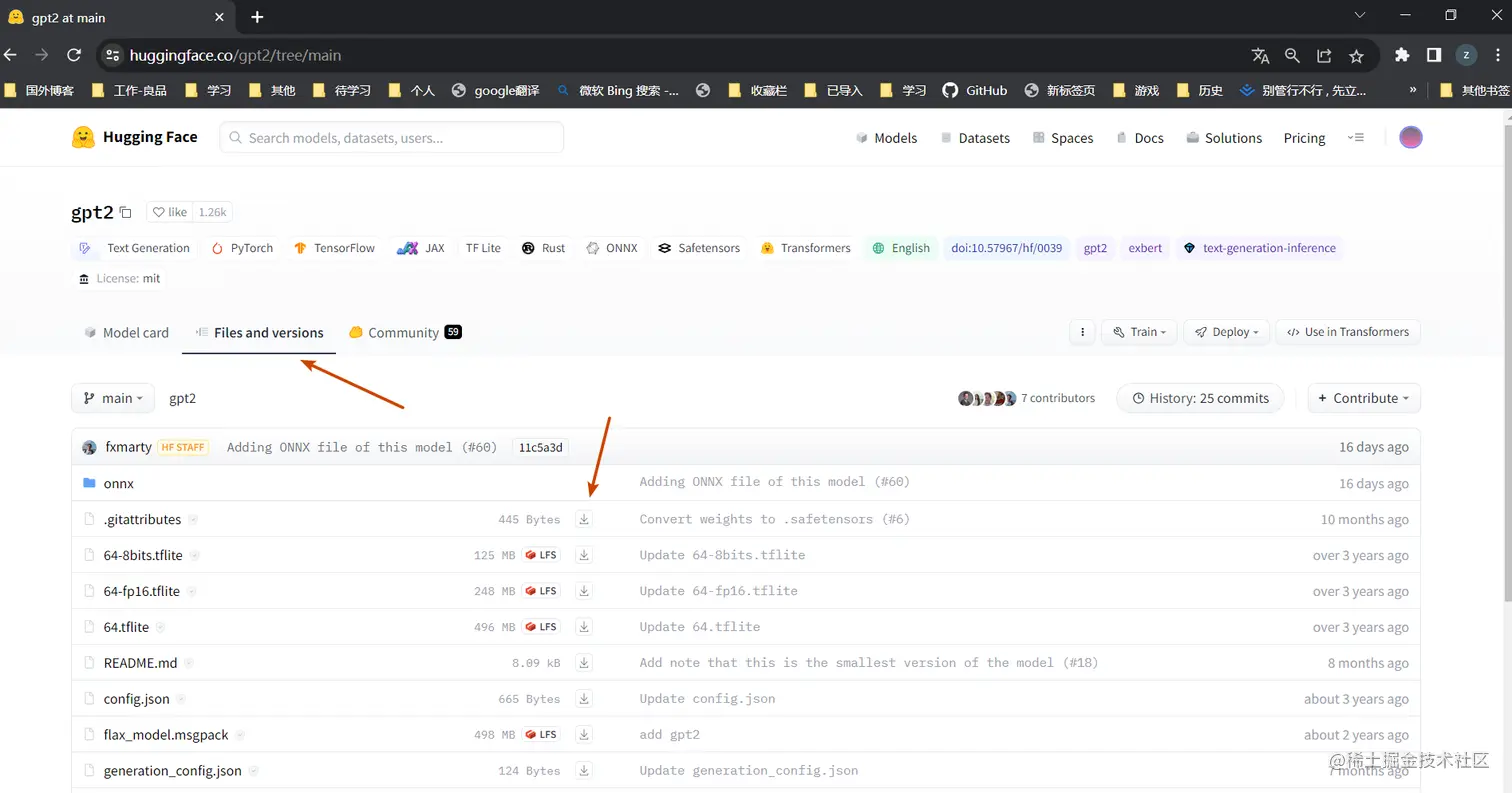The width and height of the screenshot is (1512, 793).
Task: Open the google翻译 bookmark
Action: coord(496,90)
